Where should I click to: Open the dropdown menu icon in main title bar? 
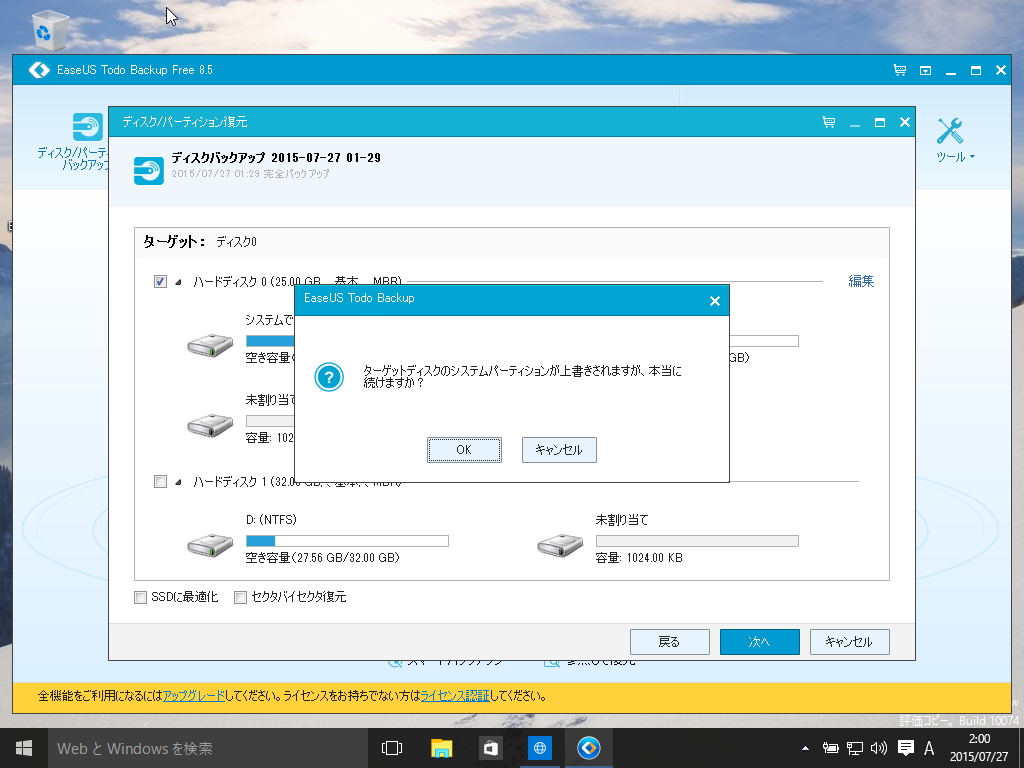point(925,70)
